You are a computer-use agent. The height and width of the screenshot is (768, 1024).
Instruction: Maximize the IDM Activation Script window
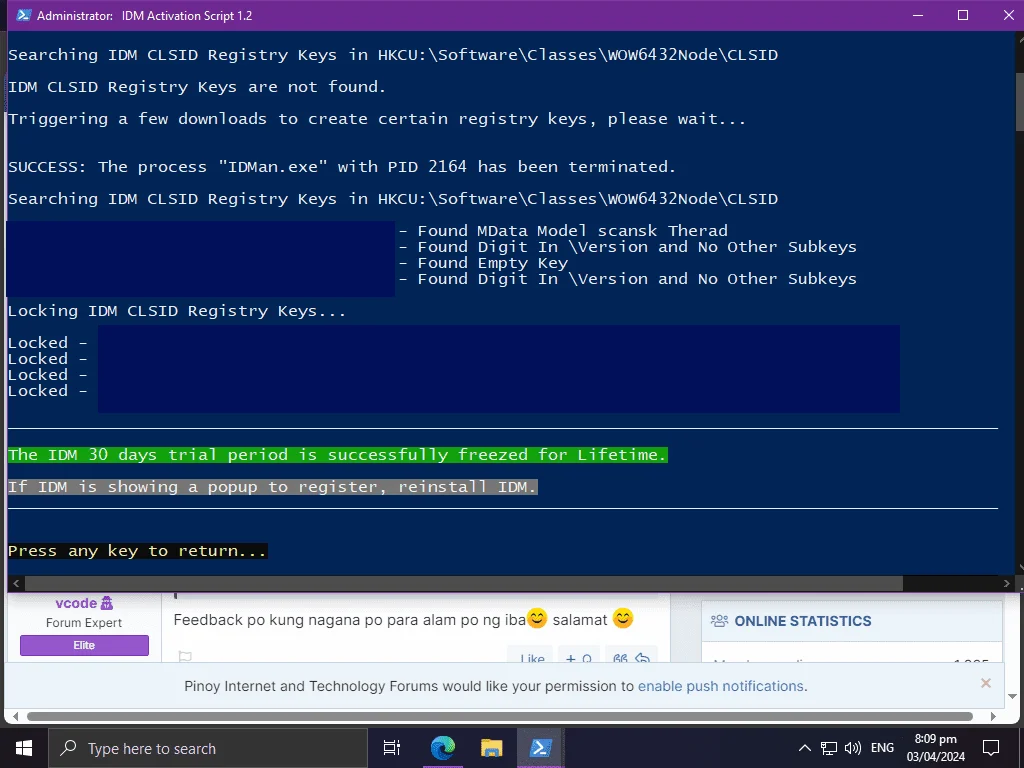click(x=963, y=15)
